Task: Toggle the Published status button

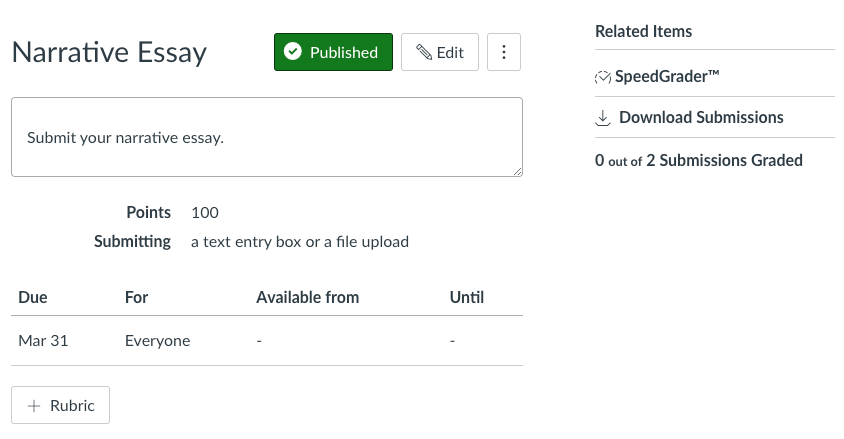Action: (333, 52)
